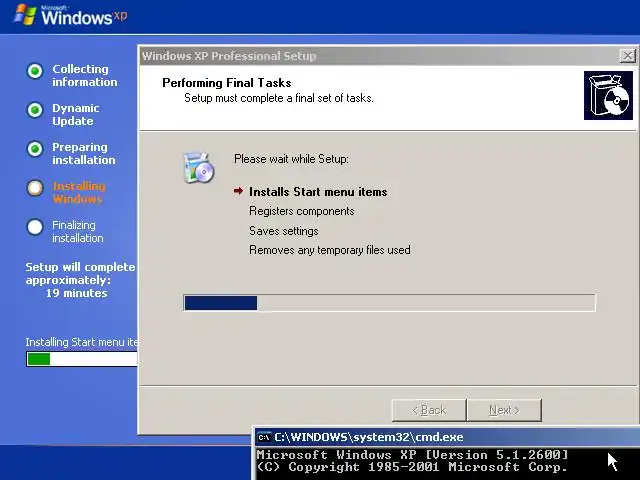Image resolution: width=640 pixels, height=480 pixels.
Task: Click the 'Finalizing installation' label
Action: [78, 231]
